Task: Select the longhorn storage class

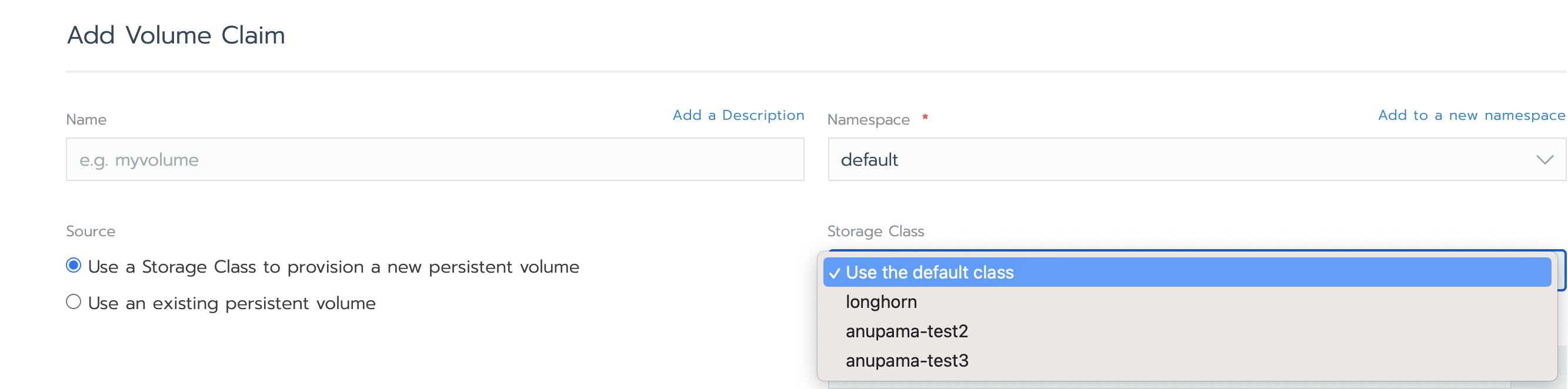Action: tap(882, 301)
